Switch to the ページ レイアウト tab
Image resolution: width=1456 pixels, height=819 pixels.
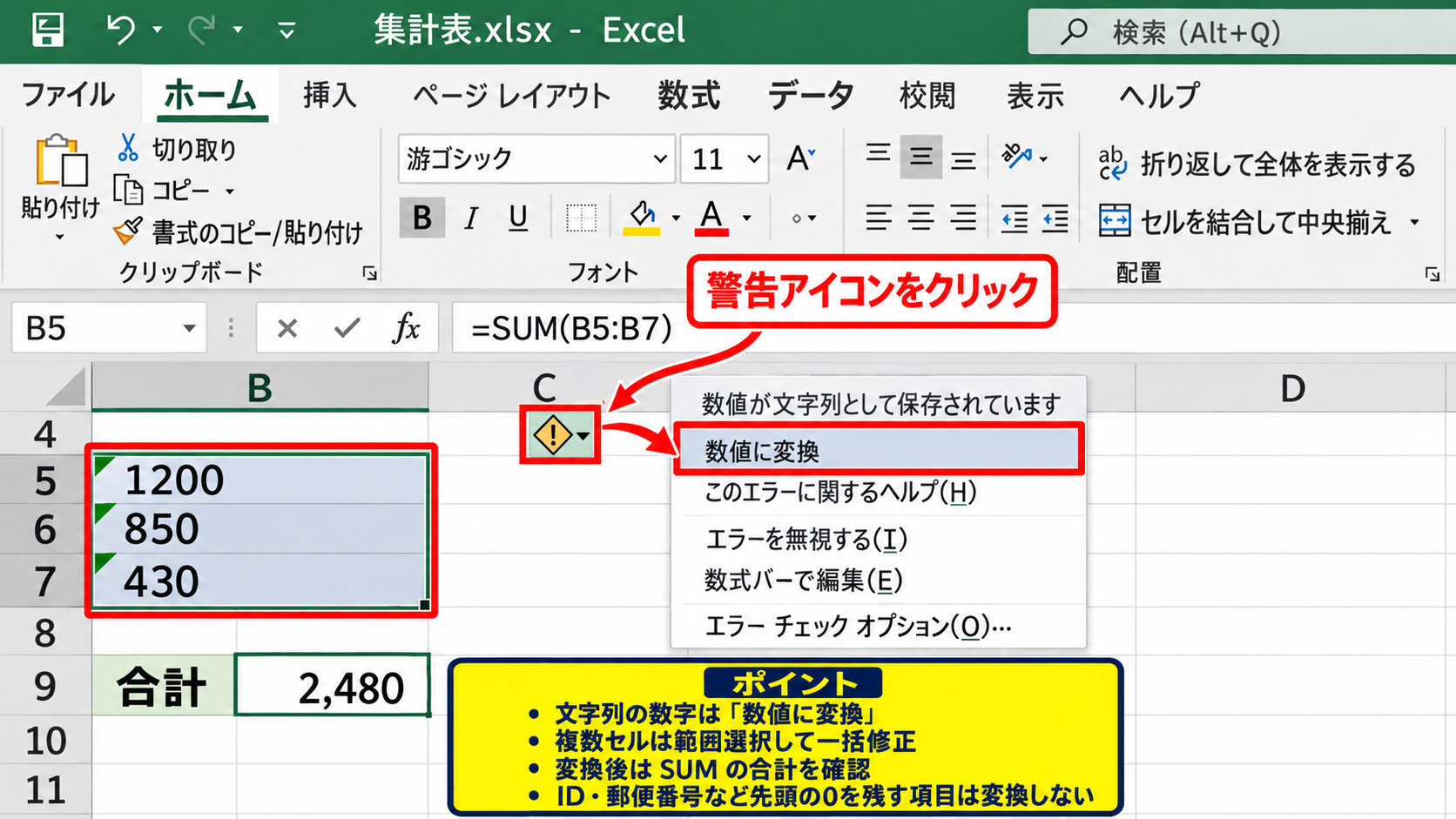click(x=511, y=95)
